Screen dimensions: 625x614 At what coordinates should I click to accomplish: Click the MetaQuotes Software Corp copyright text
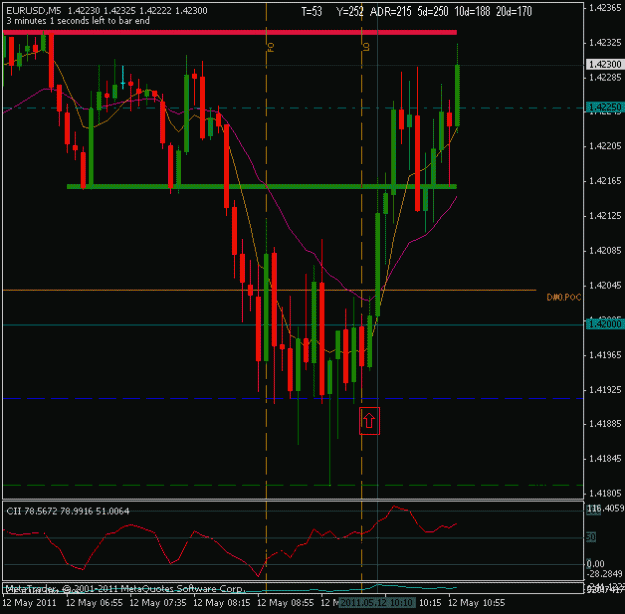click(x=124, y=589)
